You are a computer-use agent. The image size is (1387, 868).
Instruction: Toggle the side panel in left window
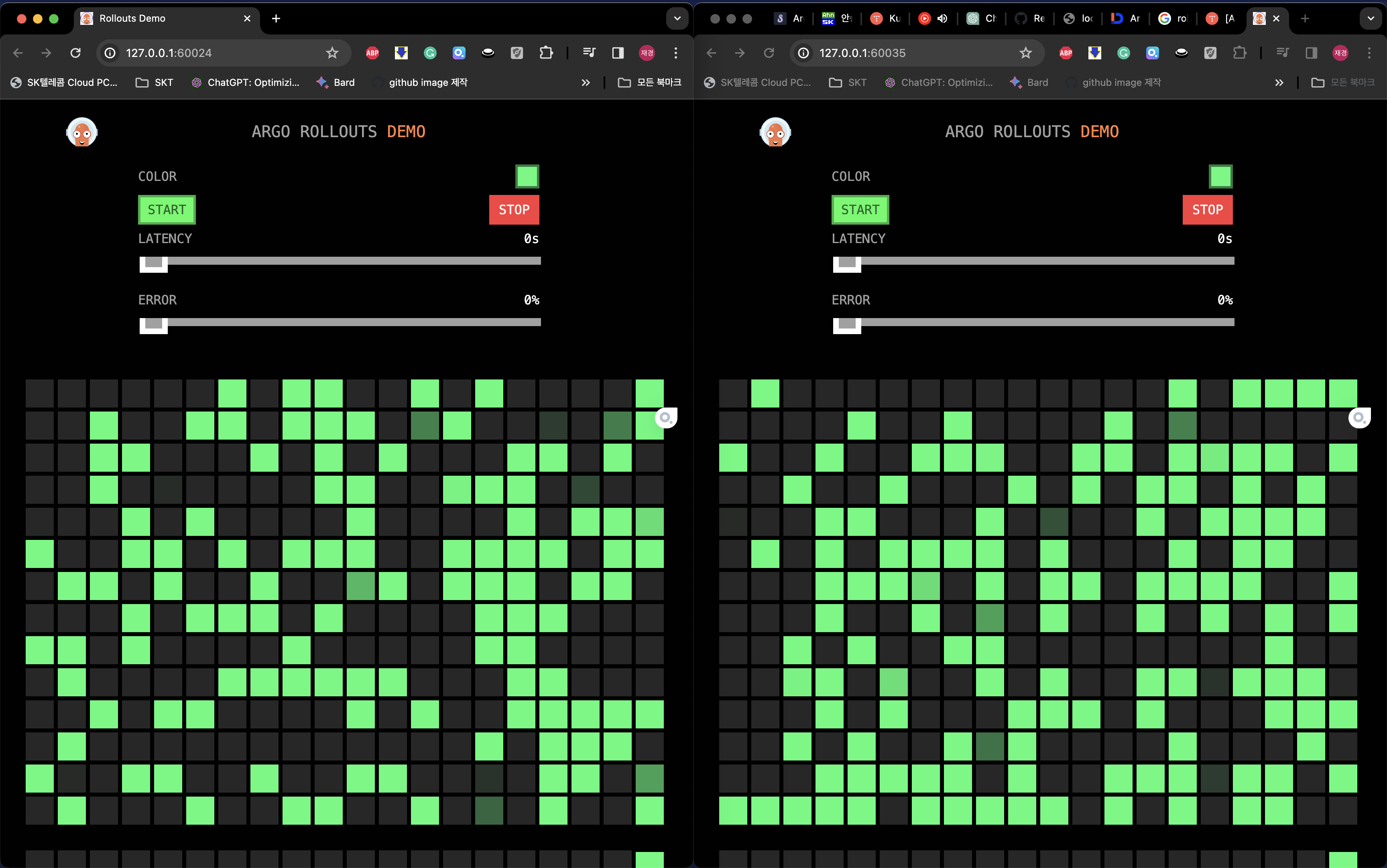[x=618, y=53]
